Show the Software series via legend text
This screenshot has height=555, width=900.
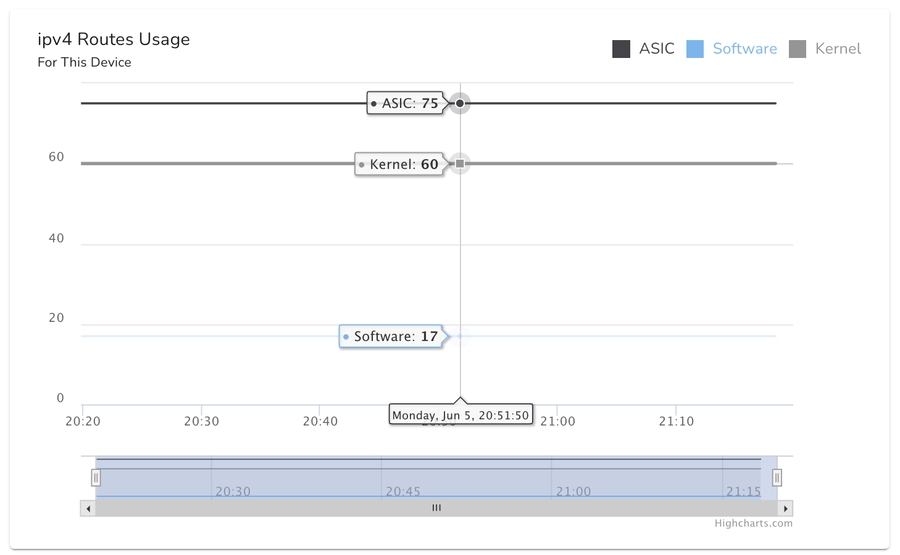pyautogui.click(x=744, y=49)
